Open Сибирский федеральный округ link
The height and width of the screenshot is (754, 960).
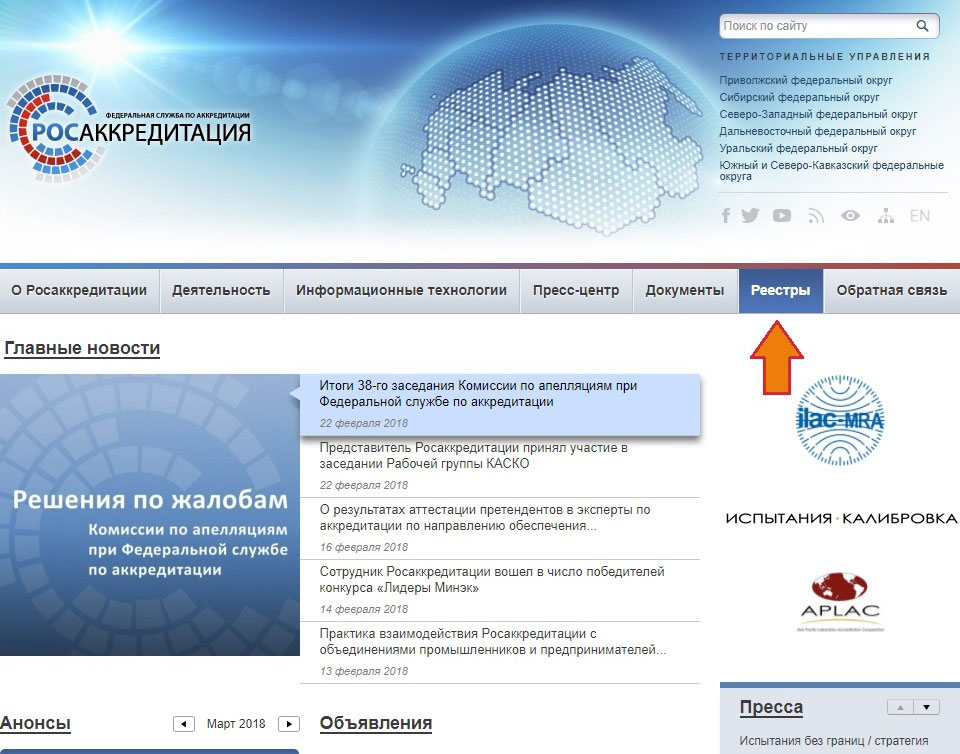point(799,97)
